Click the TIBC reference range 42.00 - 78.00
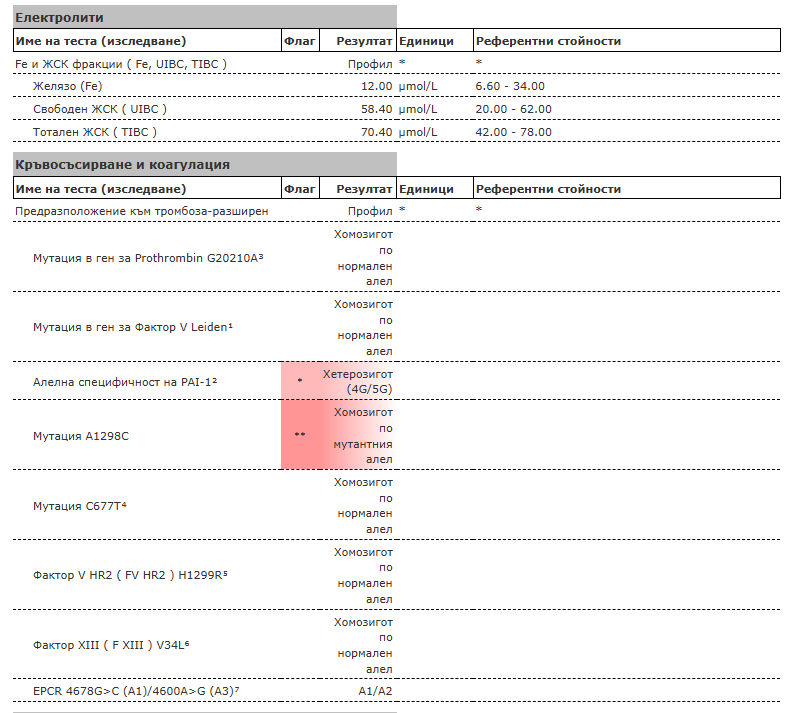This screenshot has height=713, width=788. [x=513, y=132]
